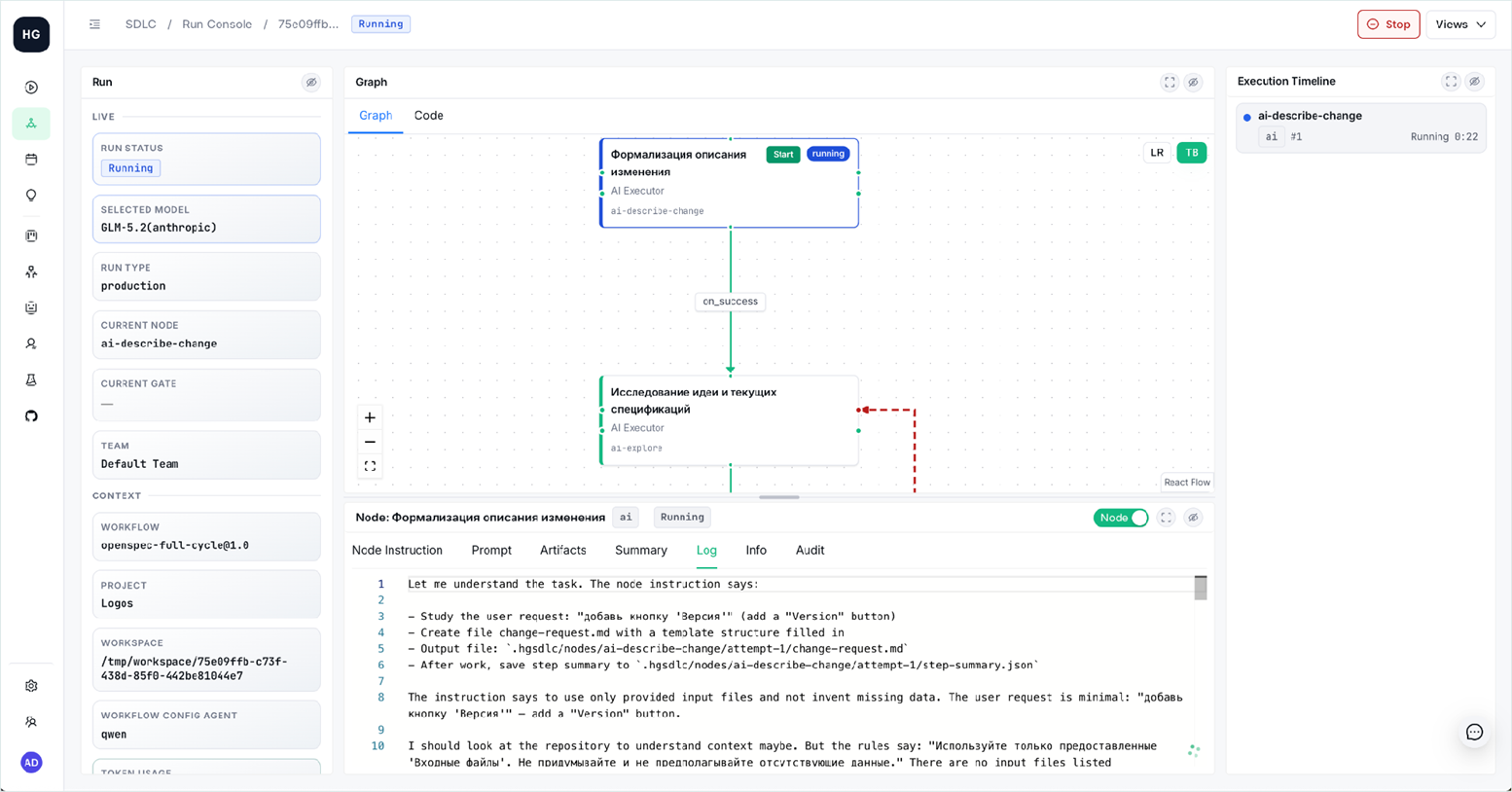Zoom out on the graph canvas
Viewport: 1512px width, 792px height.
370,442
